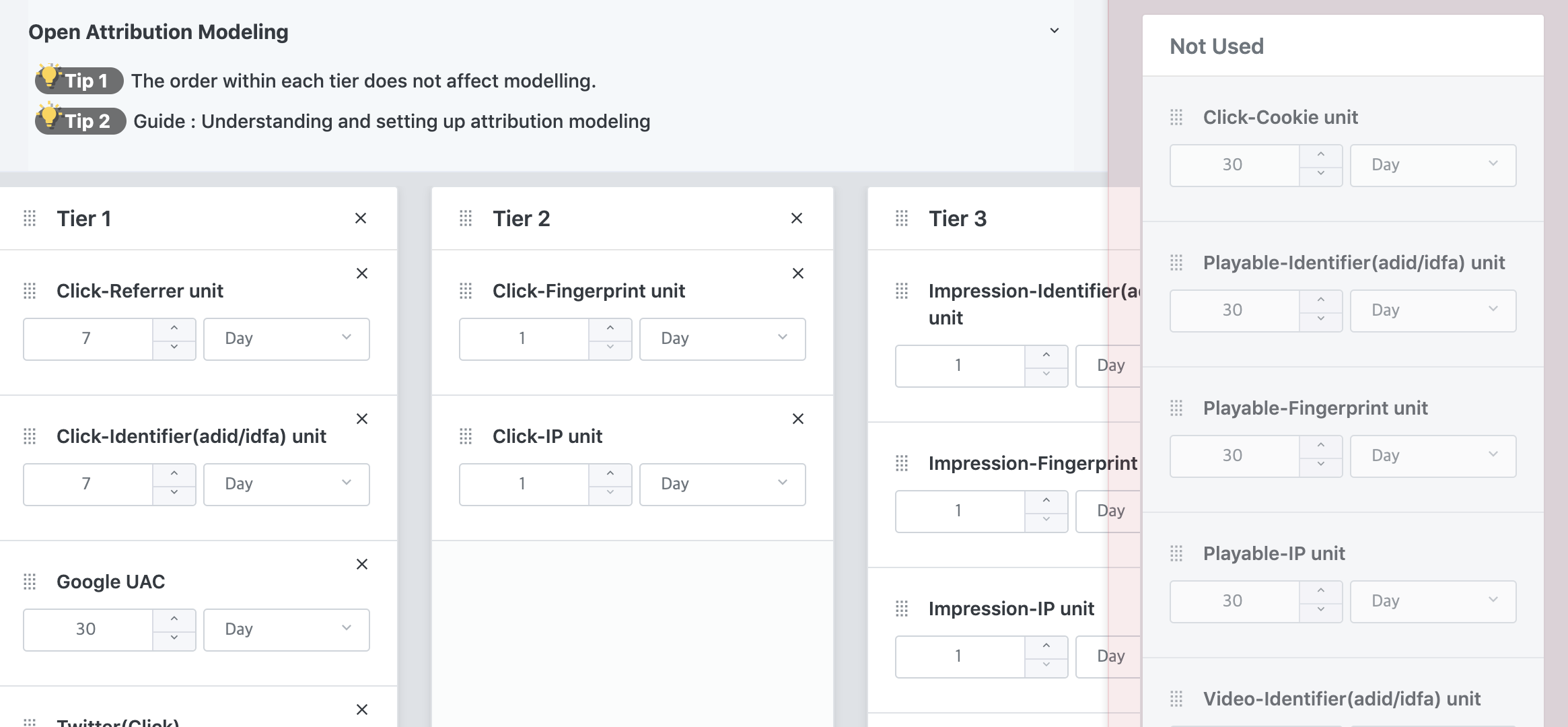Click the drag handle next to Tier 1
This screenshot has width=1568, height=727.
pos(30,219)
